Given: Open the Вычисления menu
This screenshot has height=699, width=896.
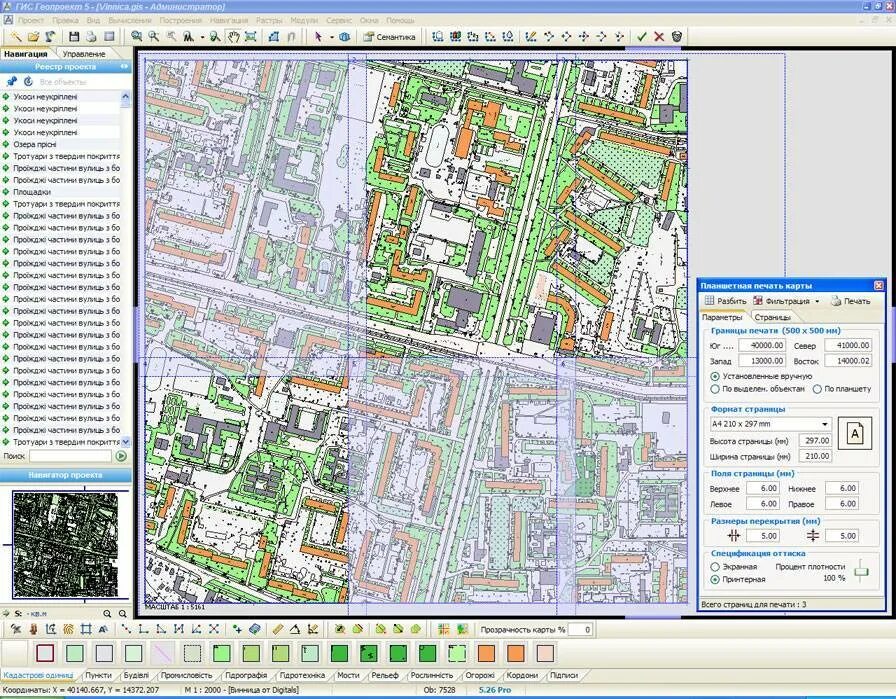Looking at the screenshot, I should [130, 20].
